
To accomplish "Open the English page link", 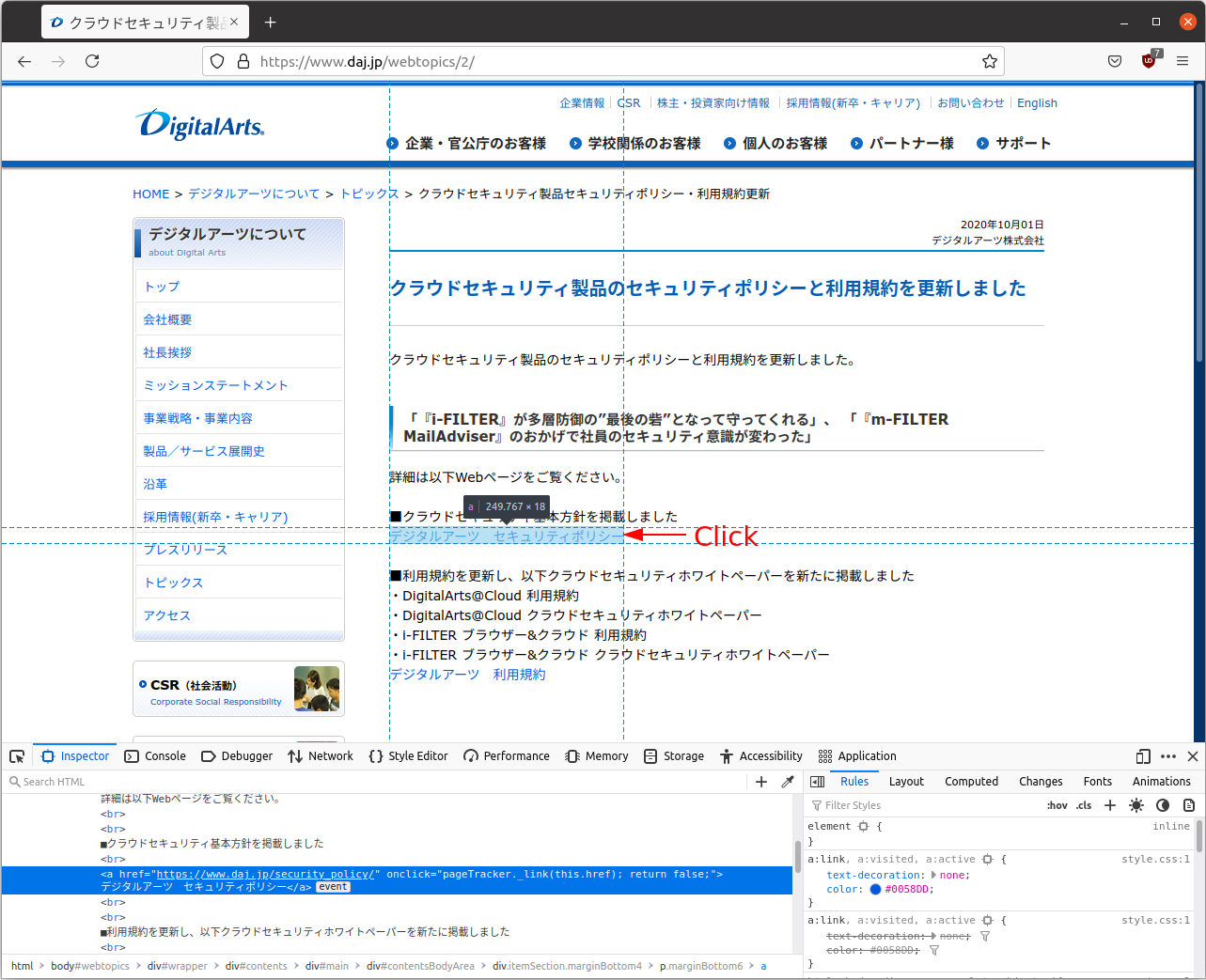I will [1037, 102].
